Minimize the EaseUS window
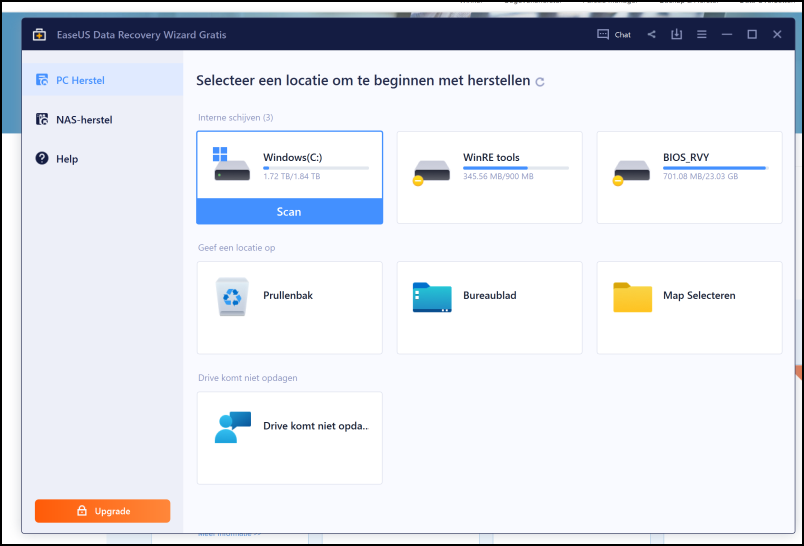This screenshot has width=804, height=546. pyautogui.click(x=727, y=34)
